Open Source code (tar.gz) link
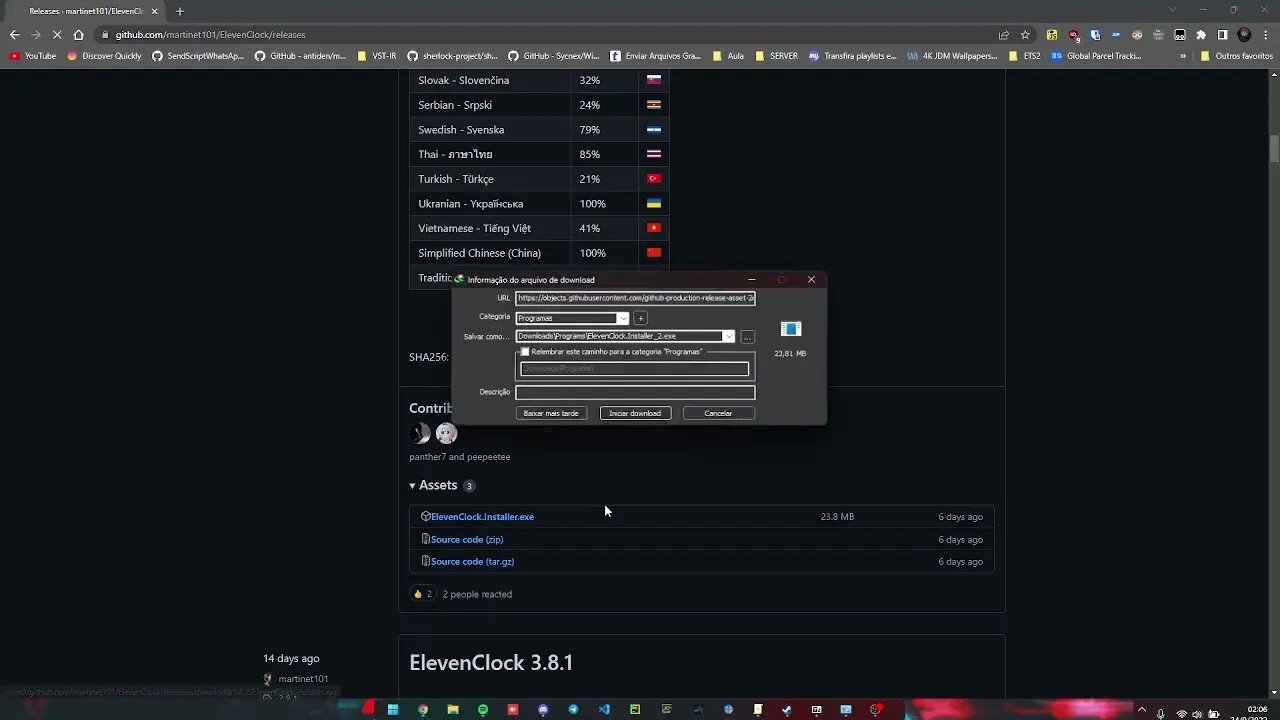This screenshot has height=720, width=1280. 472,562
